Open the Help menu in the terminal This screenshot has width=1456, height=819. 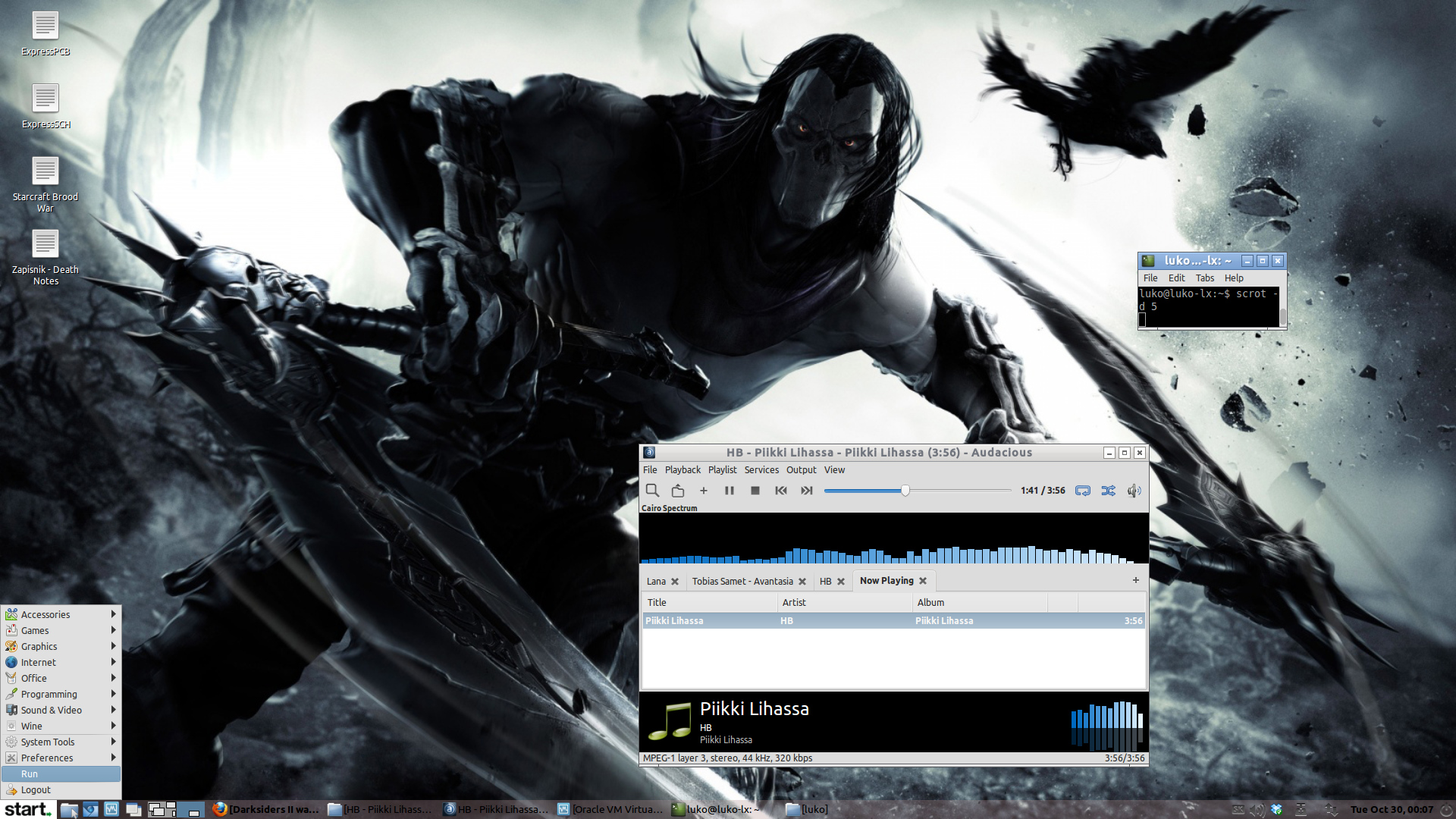coord(1234,278)
